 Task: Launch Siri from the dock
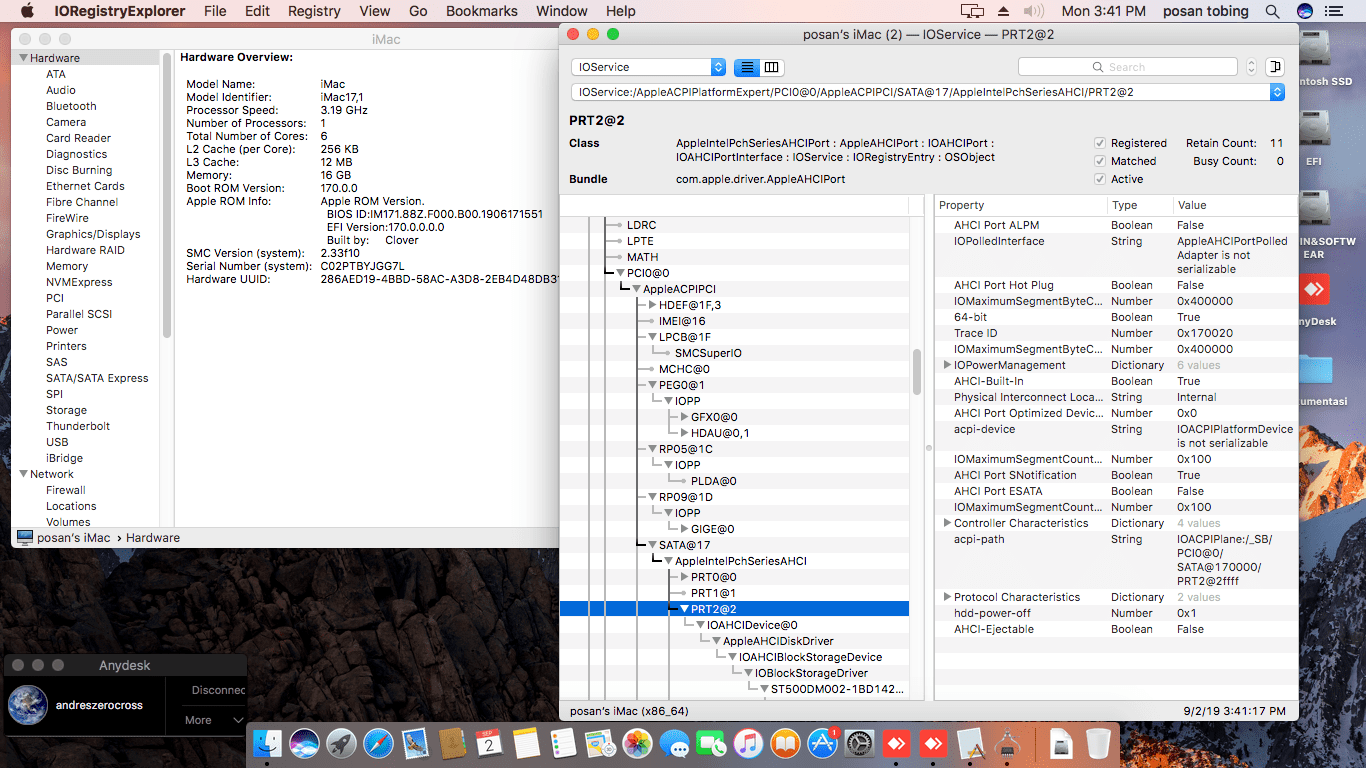click(304, 744)
